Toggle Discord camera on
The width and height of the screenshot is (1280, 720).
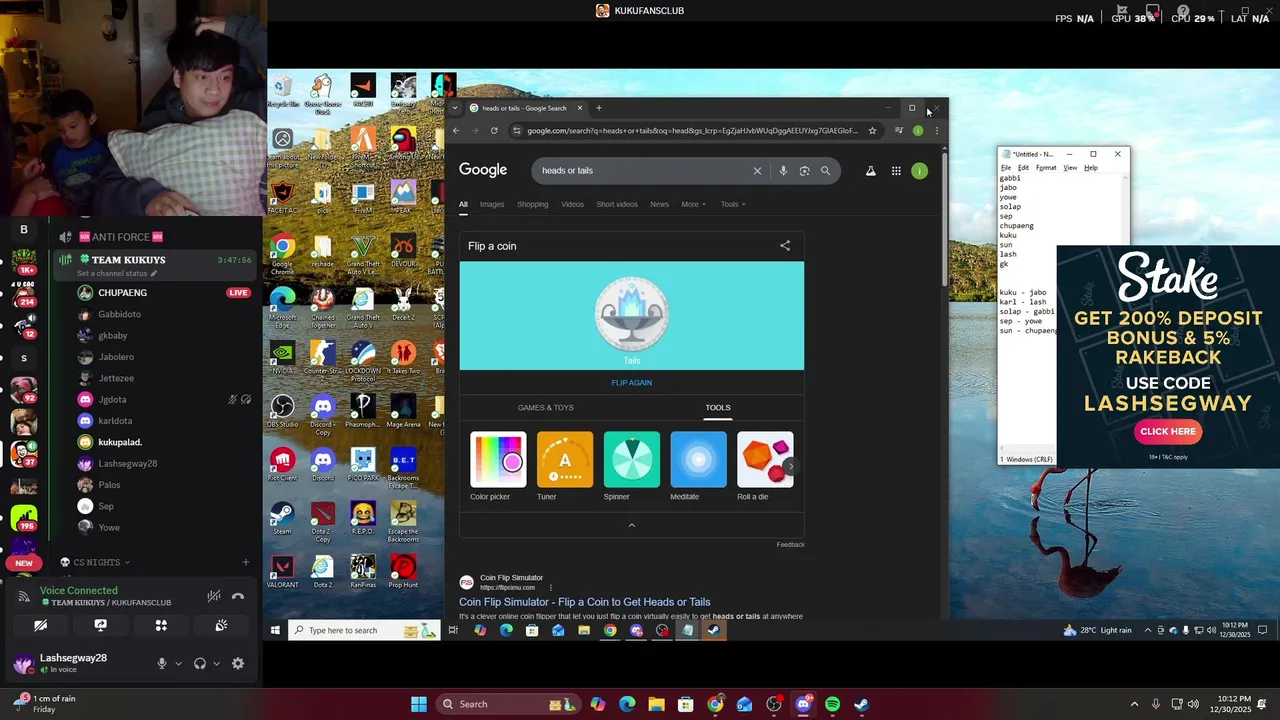pyautogui.click(x=40, y=626)
